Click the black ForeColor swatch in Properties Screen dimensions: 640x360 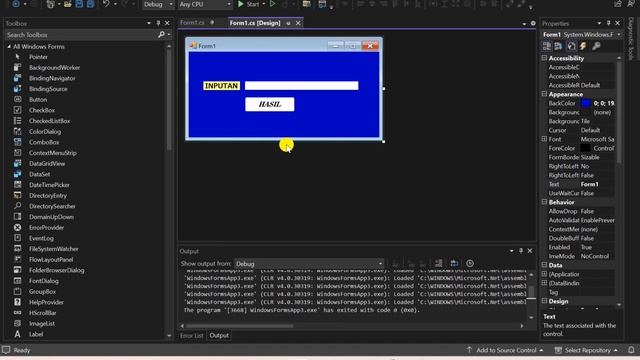coord(586,148)
